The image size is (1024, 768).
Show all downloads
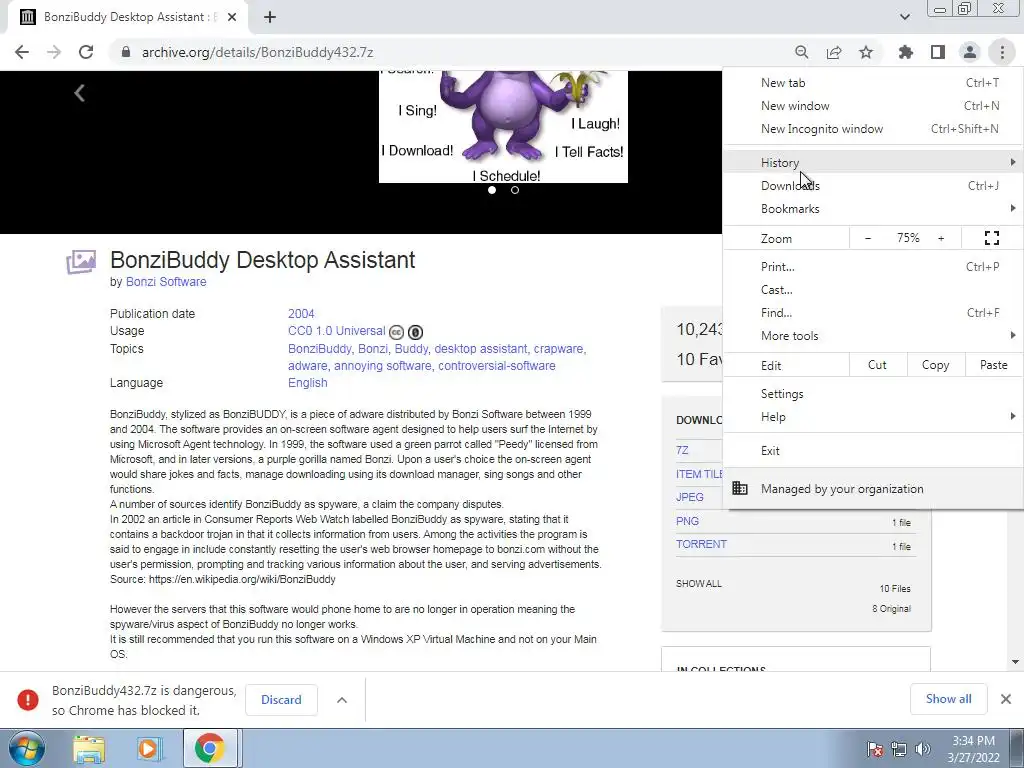[948, 699]
